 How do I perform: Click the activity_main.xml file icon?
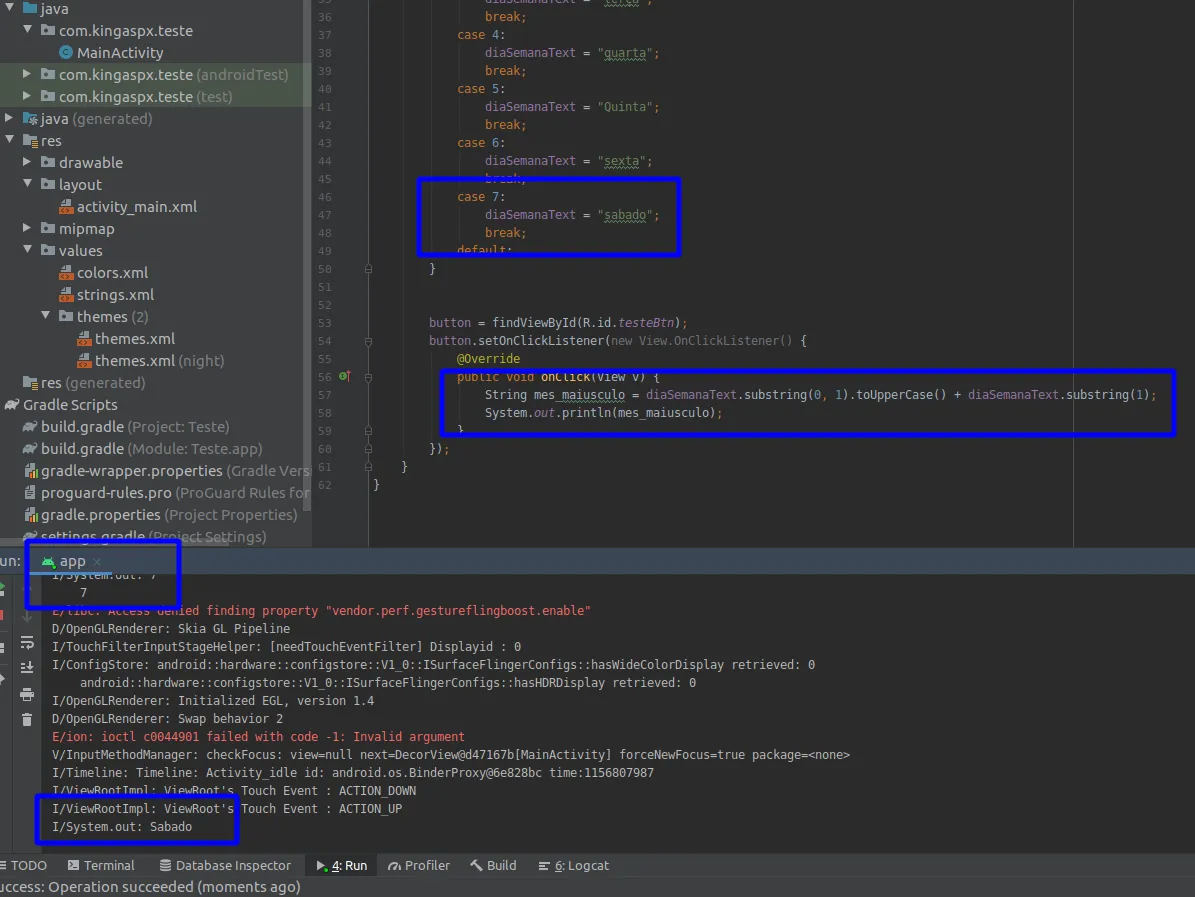pyautogui.click(x=66, y=207)
